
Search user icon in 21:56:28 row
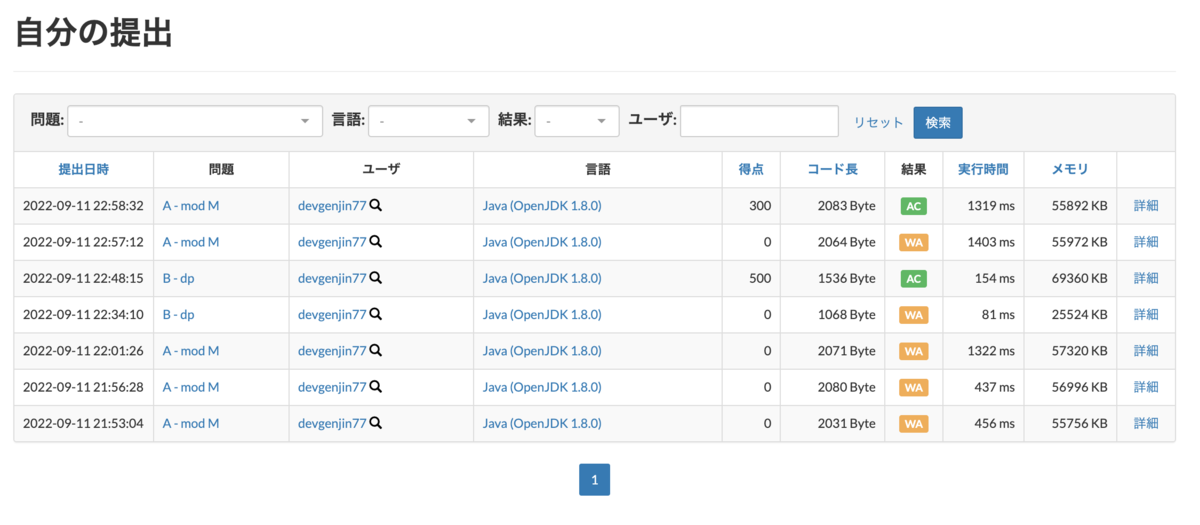(376, 387)
